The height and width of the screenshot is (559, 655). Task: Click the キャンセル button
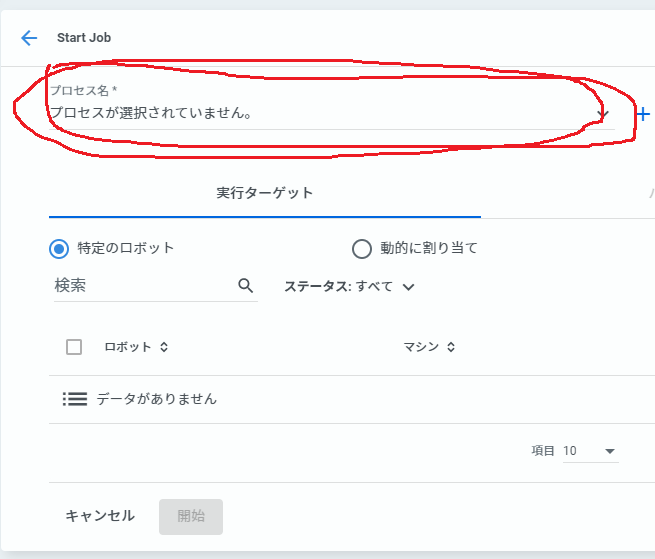click(x=100, y=516)
